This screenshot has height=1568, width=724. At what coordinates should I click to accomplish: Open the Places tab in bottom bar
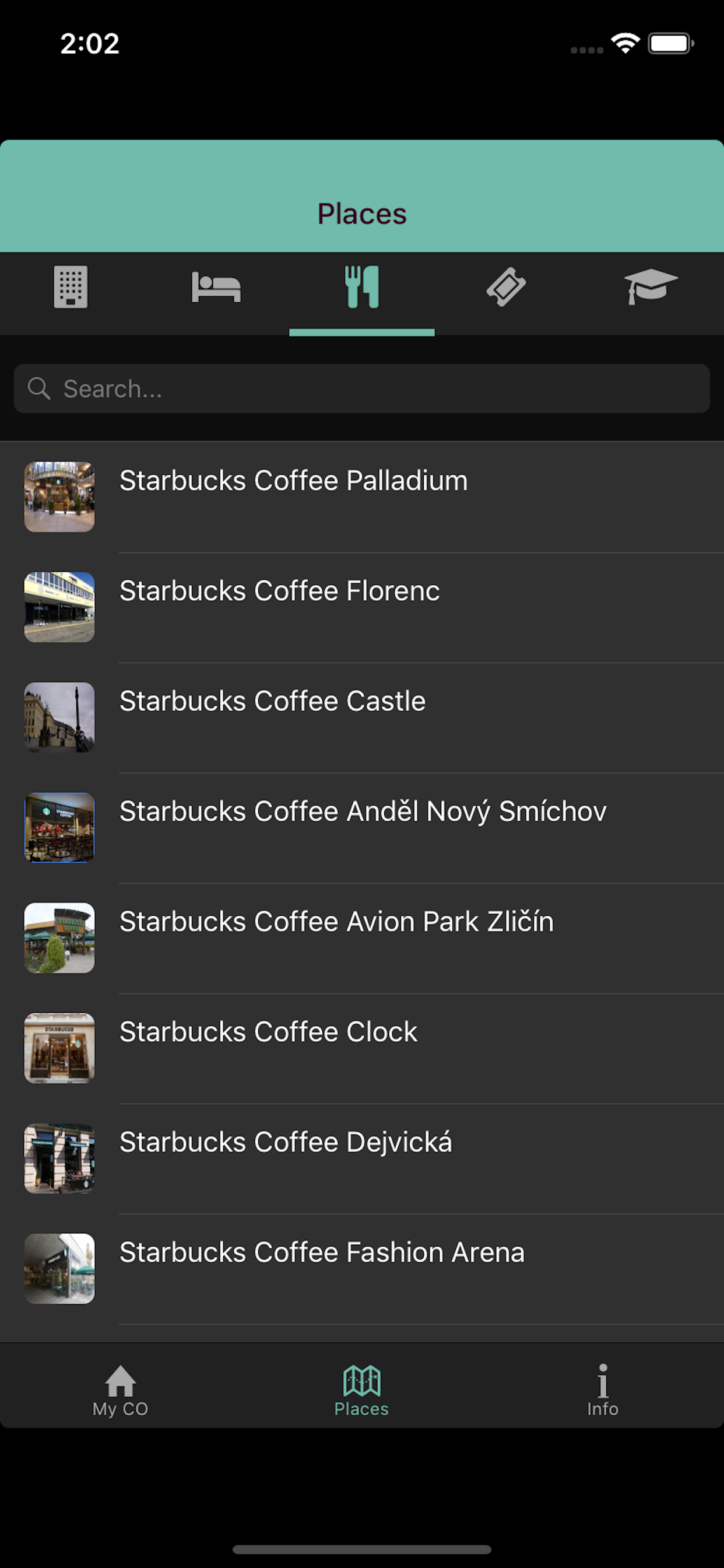[x=361, y=1391]
